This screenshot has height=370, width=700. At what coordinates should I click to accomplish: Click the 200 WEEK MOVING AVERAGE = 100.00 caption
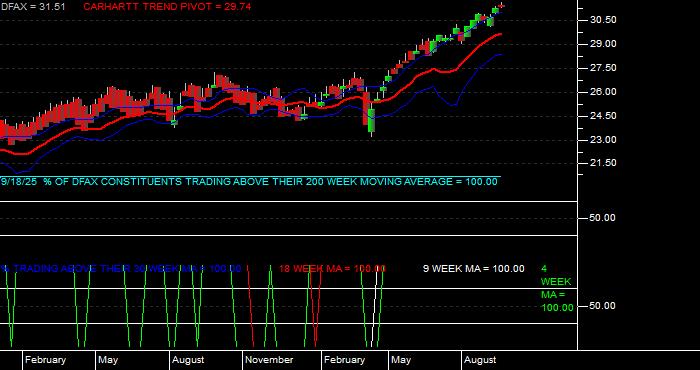click(x=249, y=182)
